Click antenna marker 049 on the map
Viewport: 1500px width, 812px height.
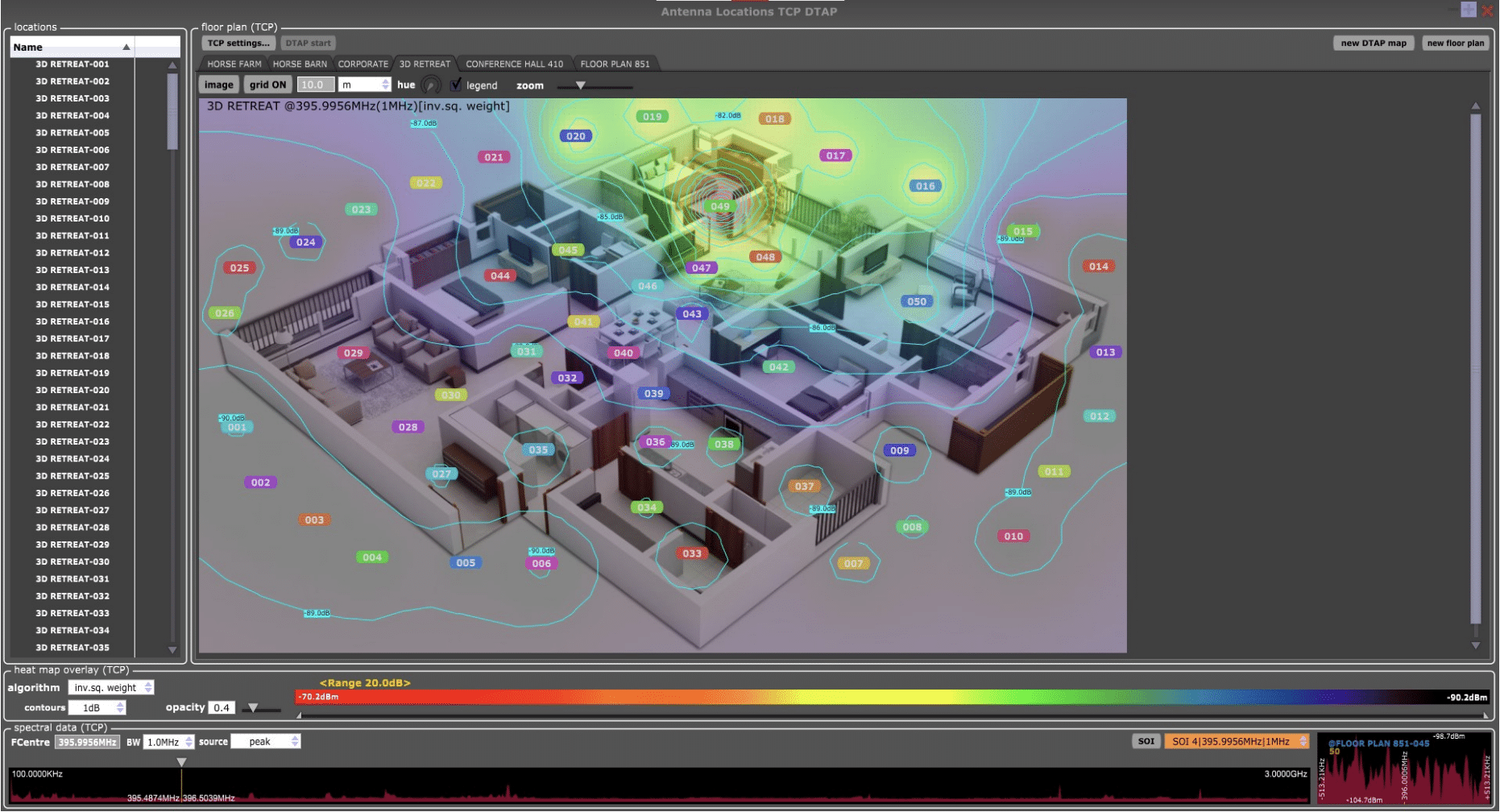point(719,206)
